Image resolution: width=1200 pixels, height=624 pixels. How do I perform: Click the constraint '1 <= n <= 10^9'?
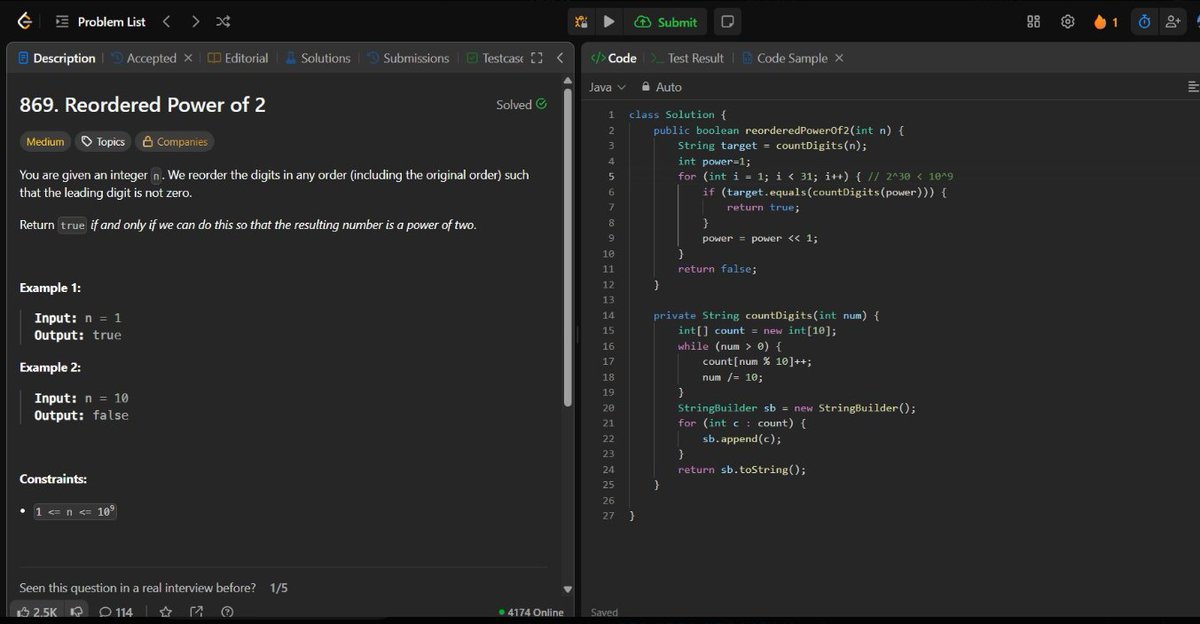coord(76,511)
